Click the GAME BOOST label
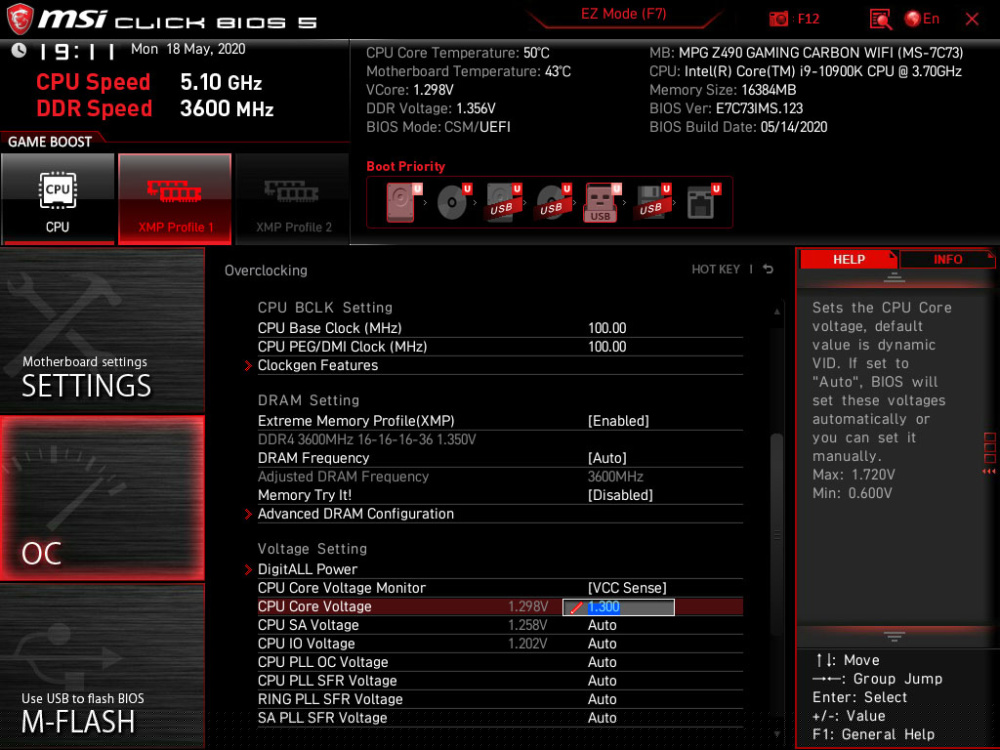The width and height of the screenshot is (1000, 750). 50,142
